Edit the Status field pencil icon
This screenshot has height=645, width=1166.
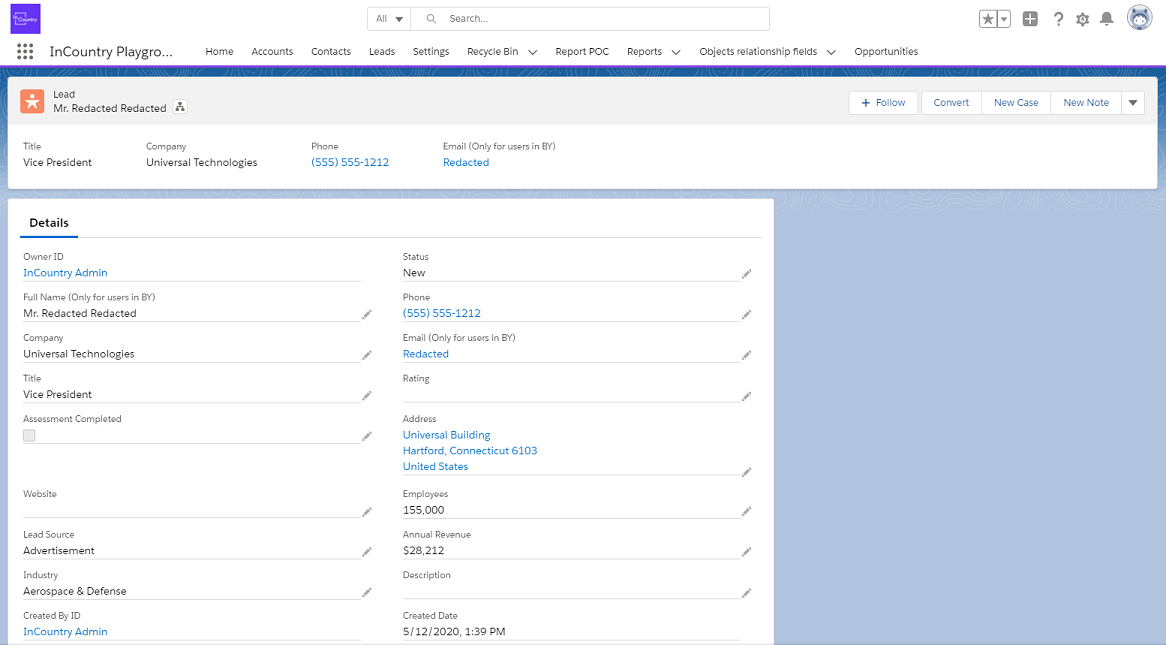[746, 274]
